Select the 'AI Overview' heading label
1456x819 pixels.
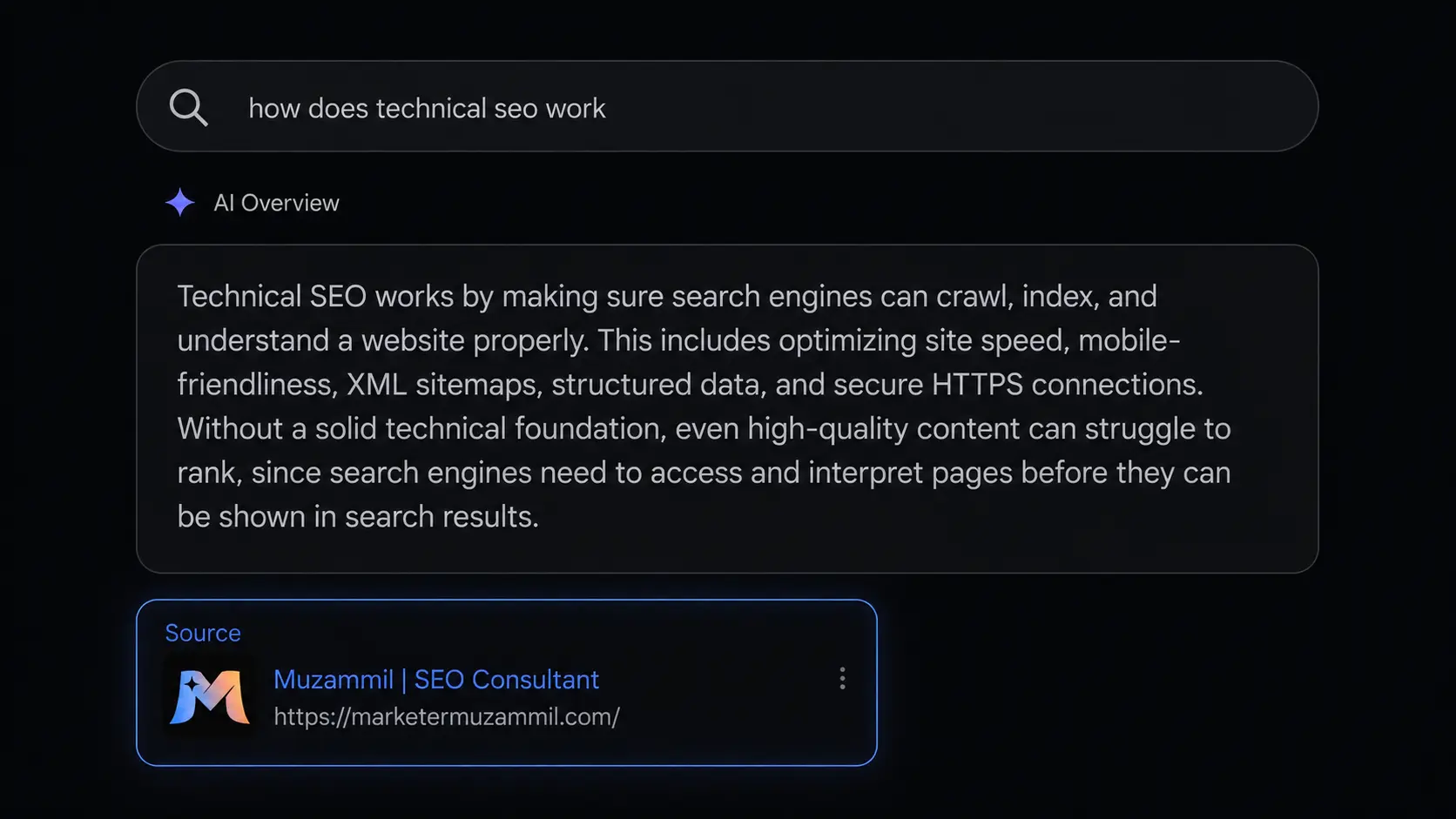[276, 203]
